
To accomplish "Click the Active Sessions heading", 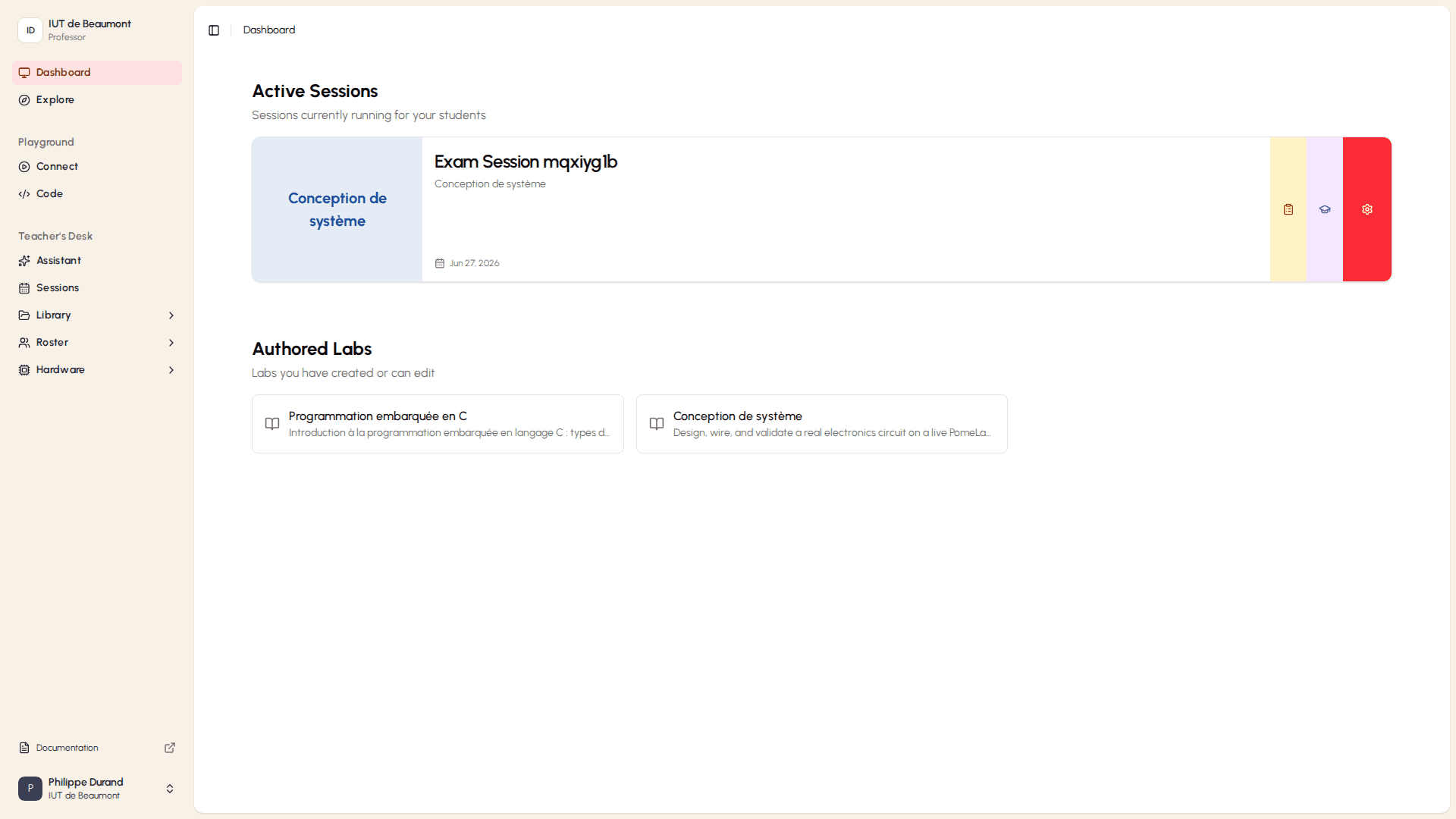I will 315,91.
